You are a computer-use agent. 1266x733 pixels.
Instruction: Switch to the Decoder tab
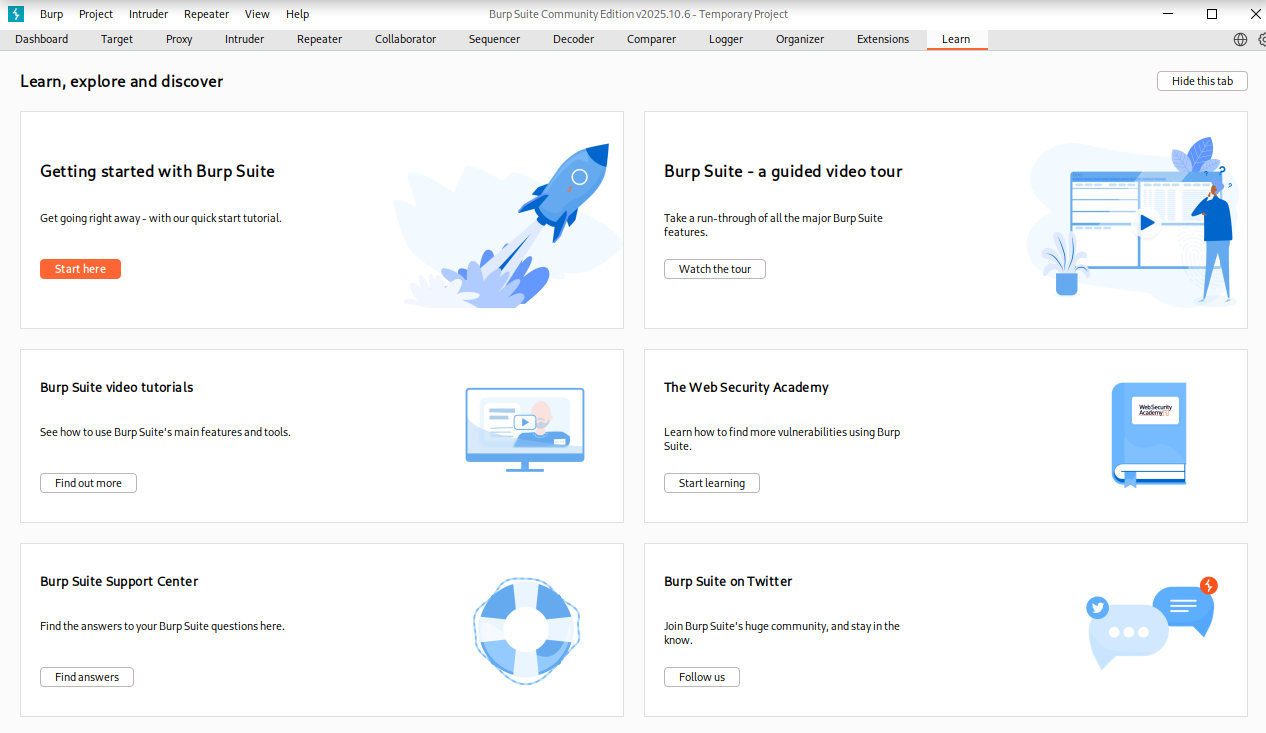[x=573, y=40]
